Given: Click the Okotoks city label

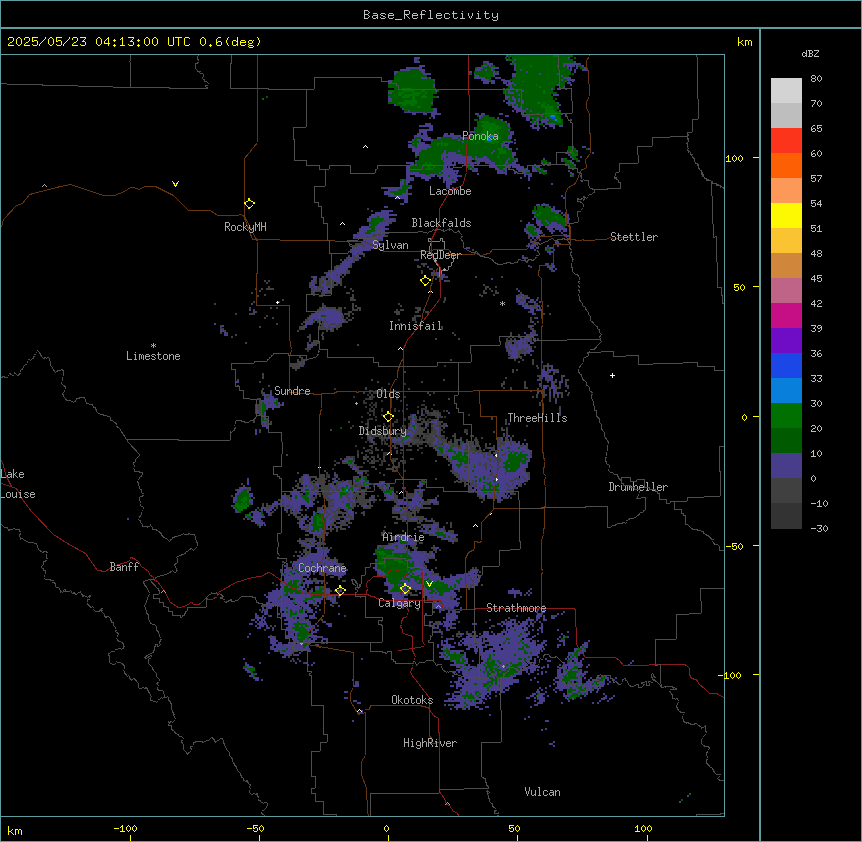Looking at the screenshot, I should [412, 700].
